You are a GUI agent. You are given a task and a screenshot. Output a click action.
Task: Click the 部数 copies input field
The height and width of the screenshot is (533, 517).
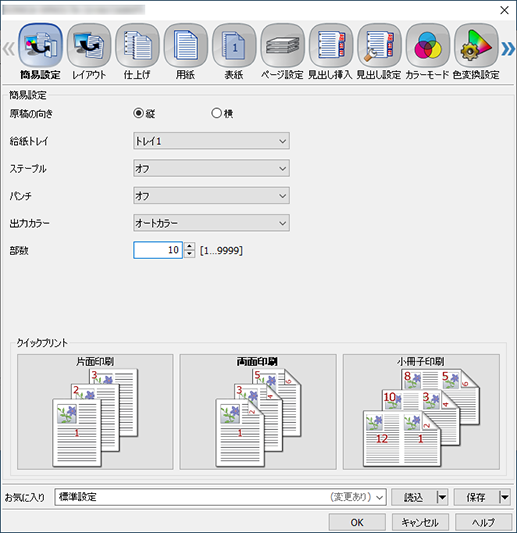(158, 250)
